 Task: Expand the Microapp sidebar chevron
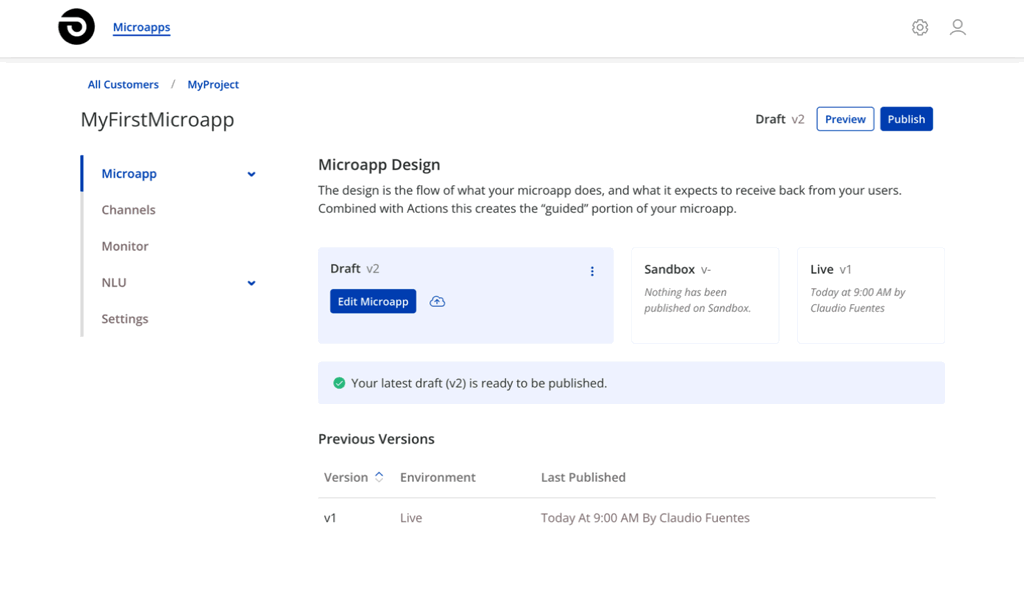[251, 174]
